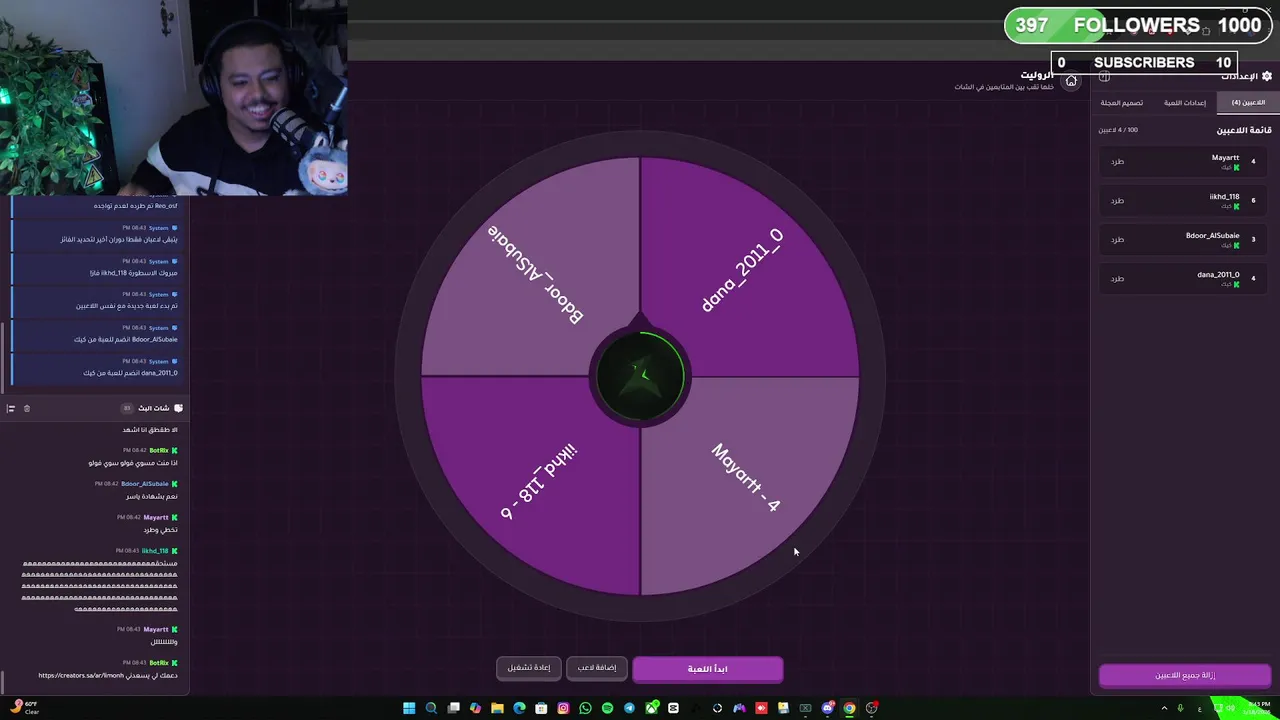Click the إعادة تشغيل restart button
1280x720 pixels.
pyautogui.click(x=529, y=668)
